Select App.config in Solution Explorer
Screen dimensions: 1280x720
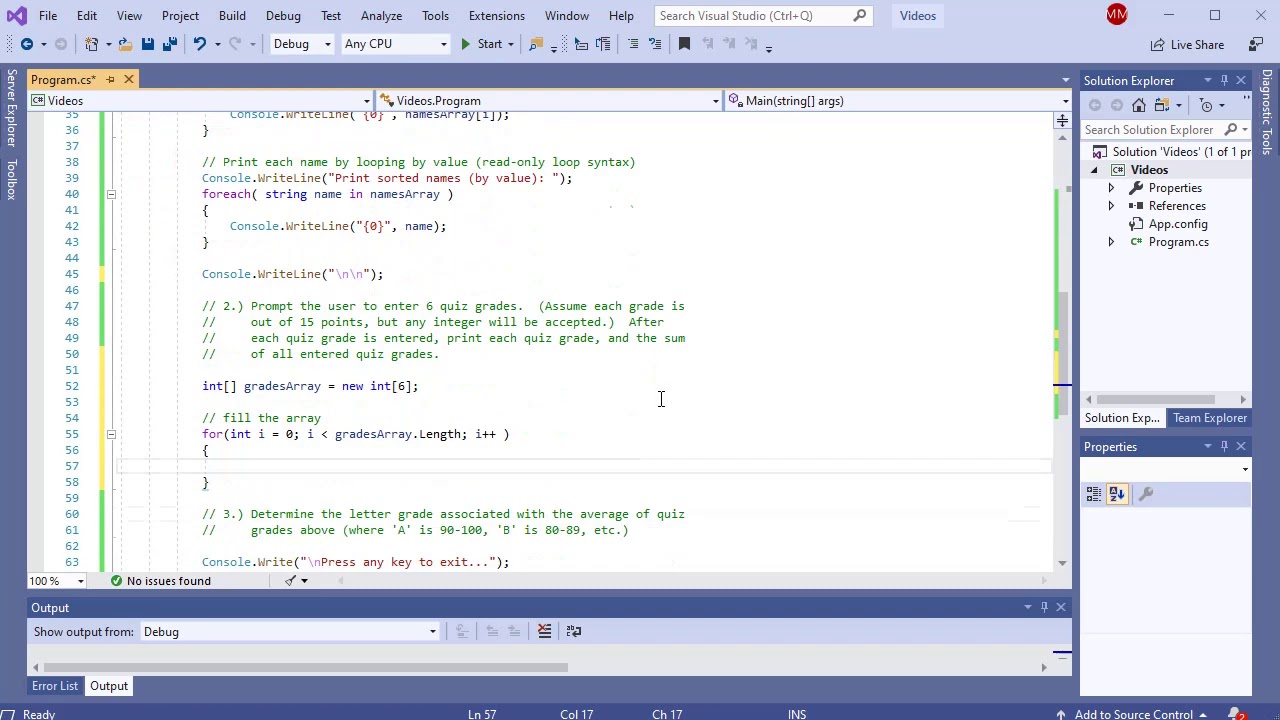[1177, 224]
